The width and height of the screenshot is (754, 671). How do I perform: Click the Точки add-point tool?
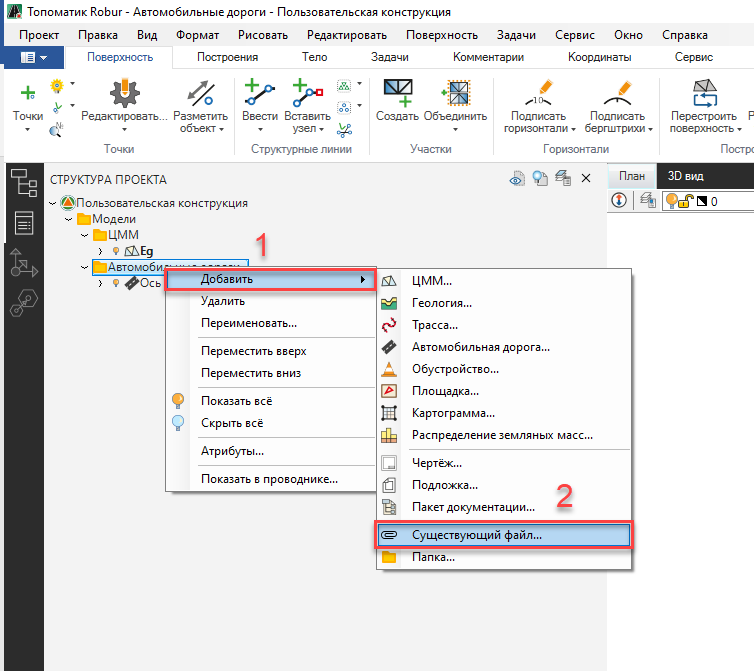click(28, 92)
